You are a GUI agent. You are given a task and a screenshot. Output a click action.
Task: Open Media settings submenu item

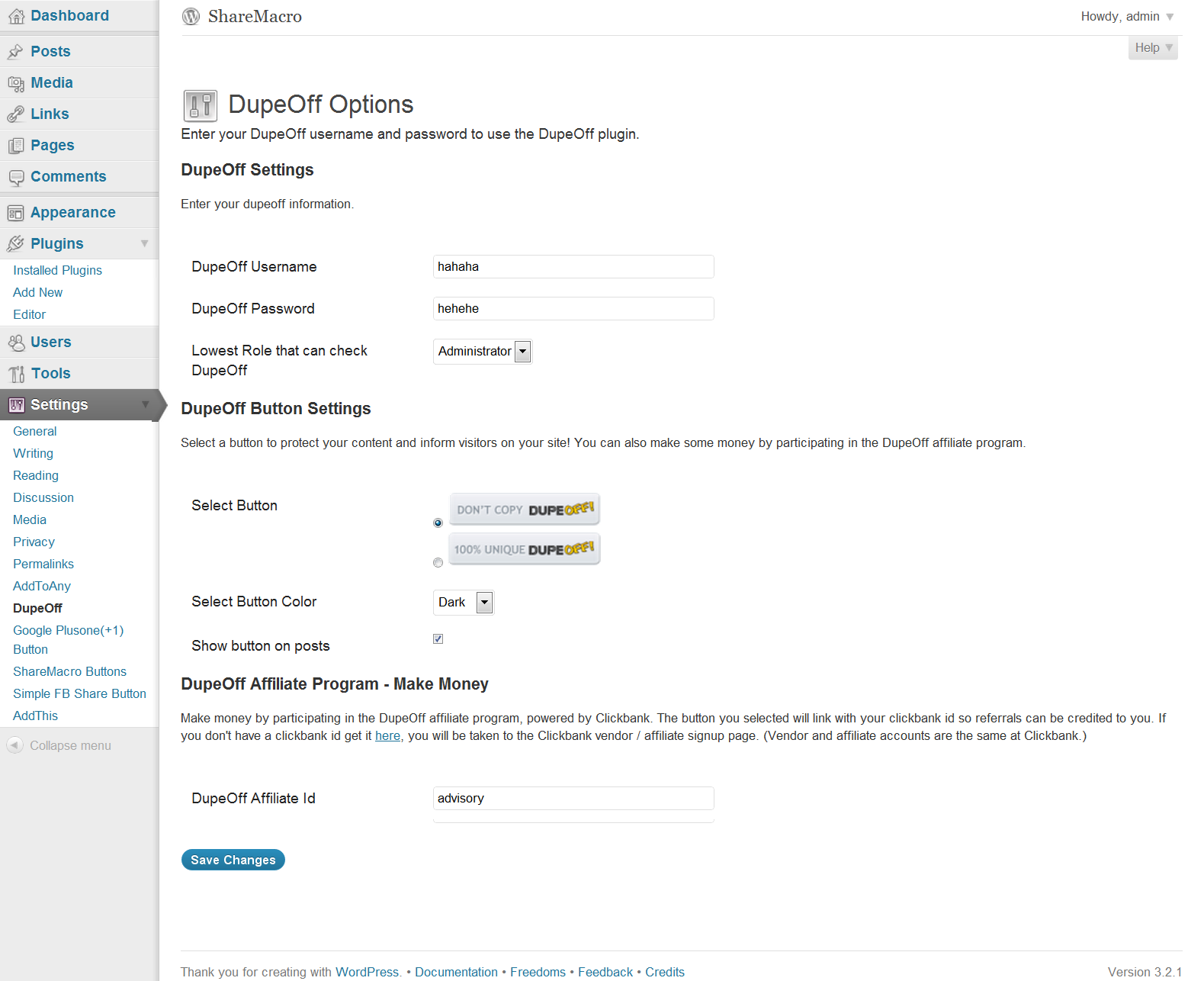pyautogui.click(x=30, y=519)
